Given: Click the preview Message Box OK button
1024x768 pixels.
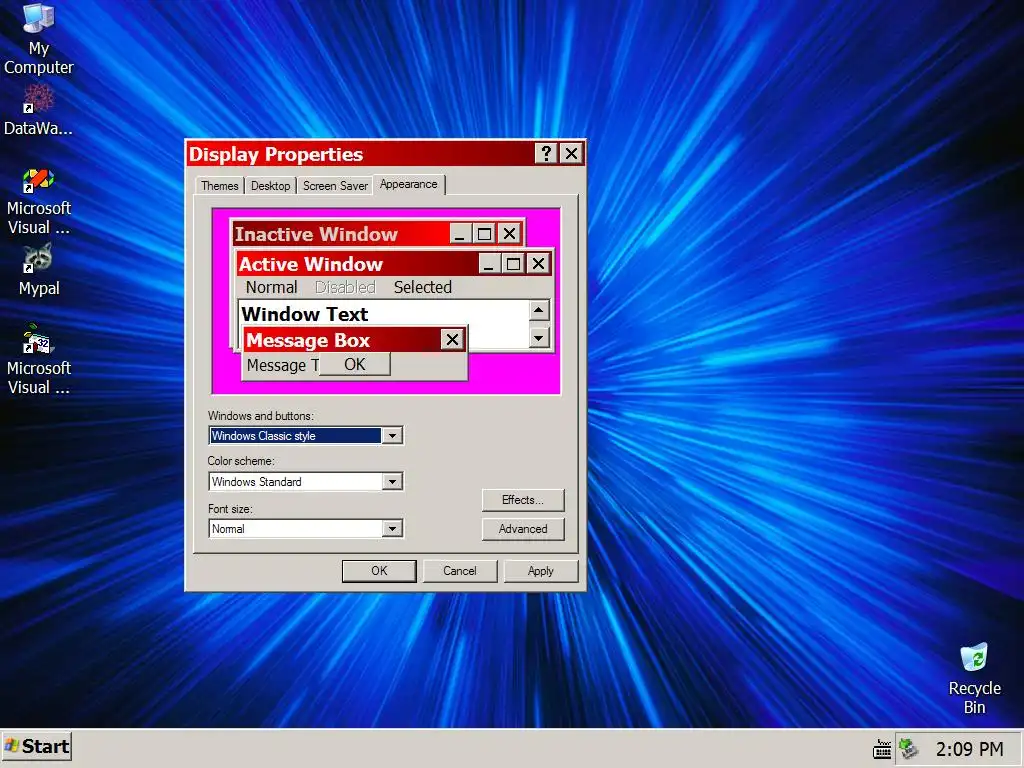Looking at the screenshot, I should 355,364.
